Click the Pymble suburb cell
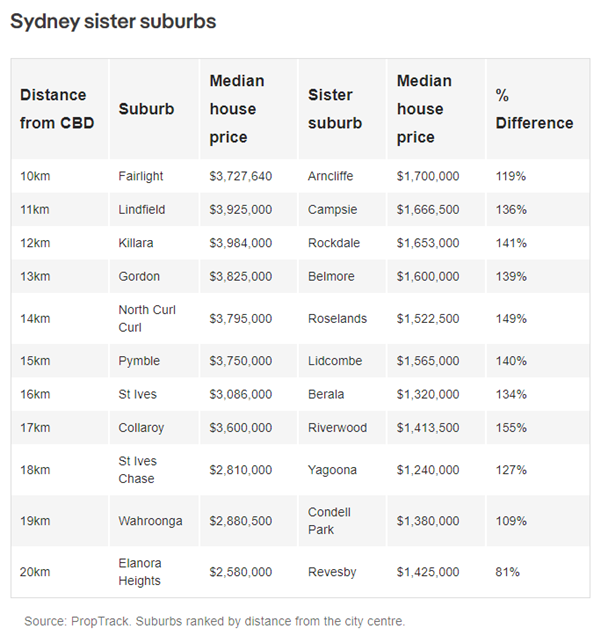 139,361
